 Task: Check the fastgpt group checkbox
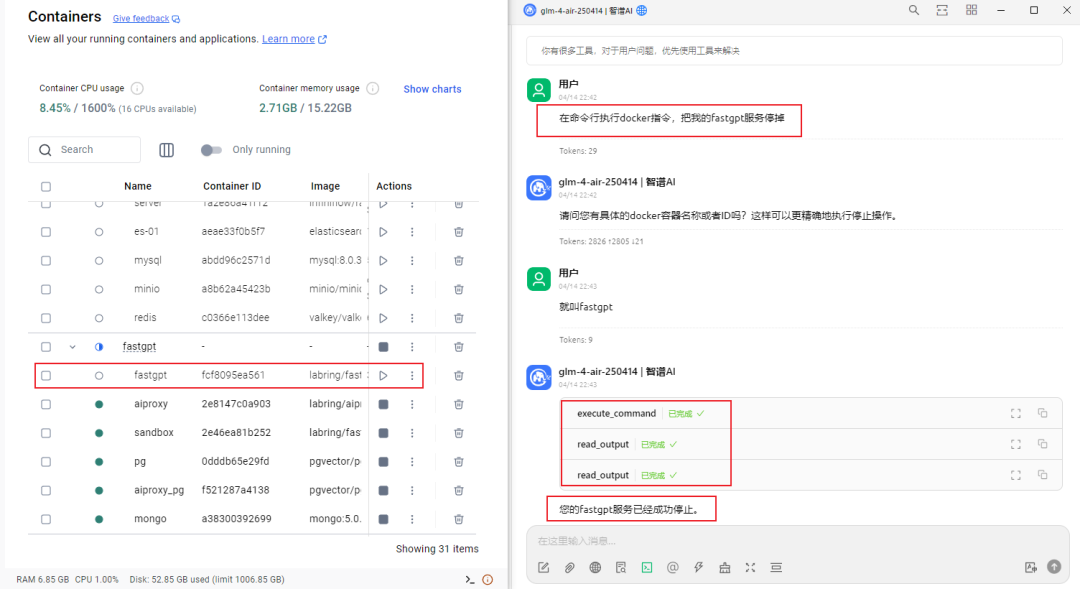point(46,347)
